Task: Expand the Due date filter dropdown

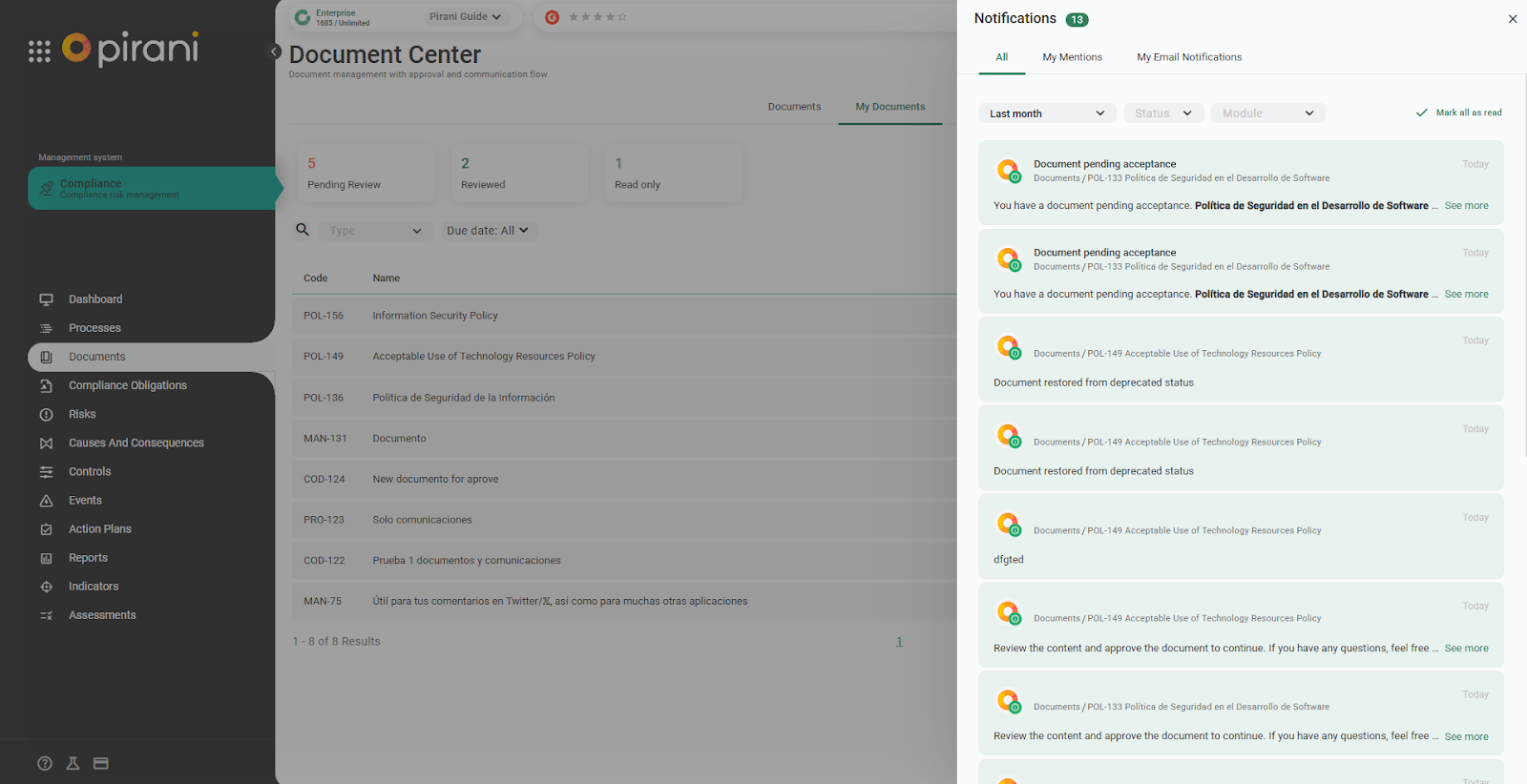Action: 488,231
